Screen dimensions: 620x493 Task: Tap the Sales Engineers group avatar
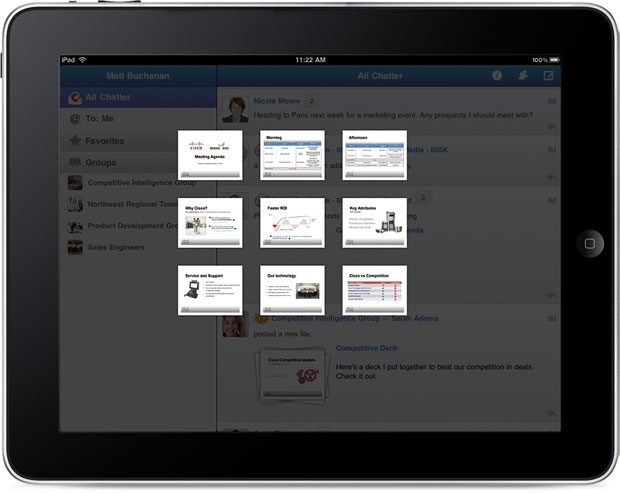(75, 247)
